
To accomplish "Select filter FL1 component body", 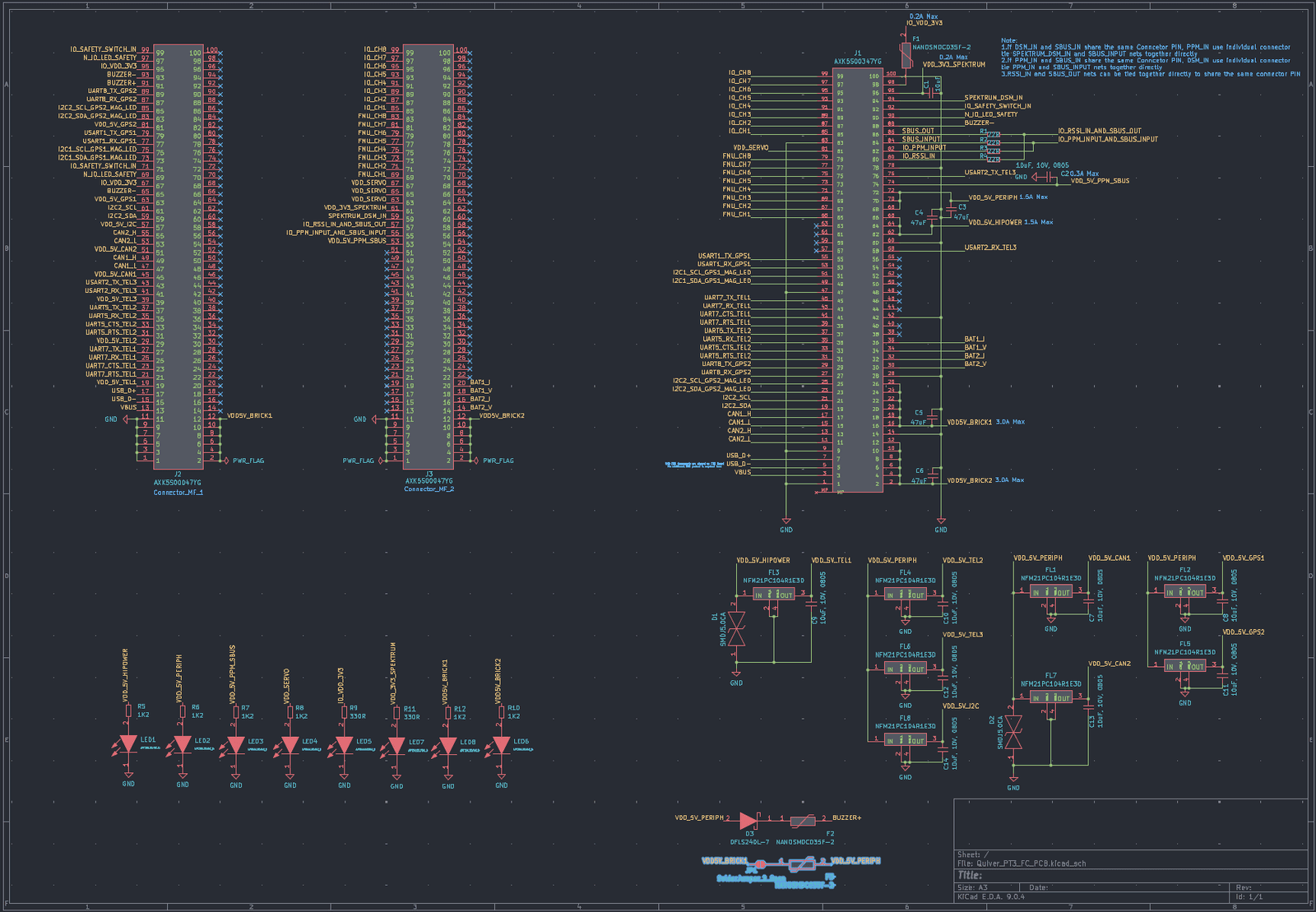I will click(1051, 592).
